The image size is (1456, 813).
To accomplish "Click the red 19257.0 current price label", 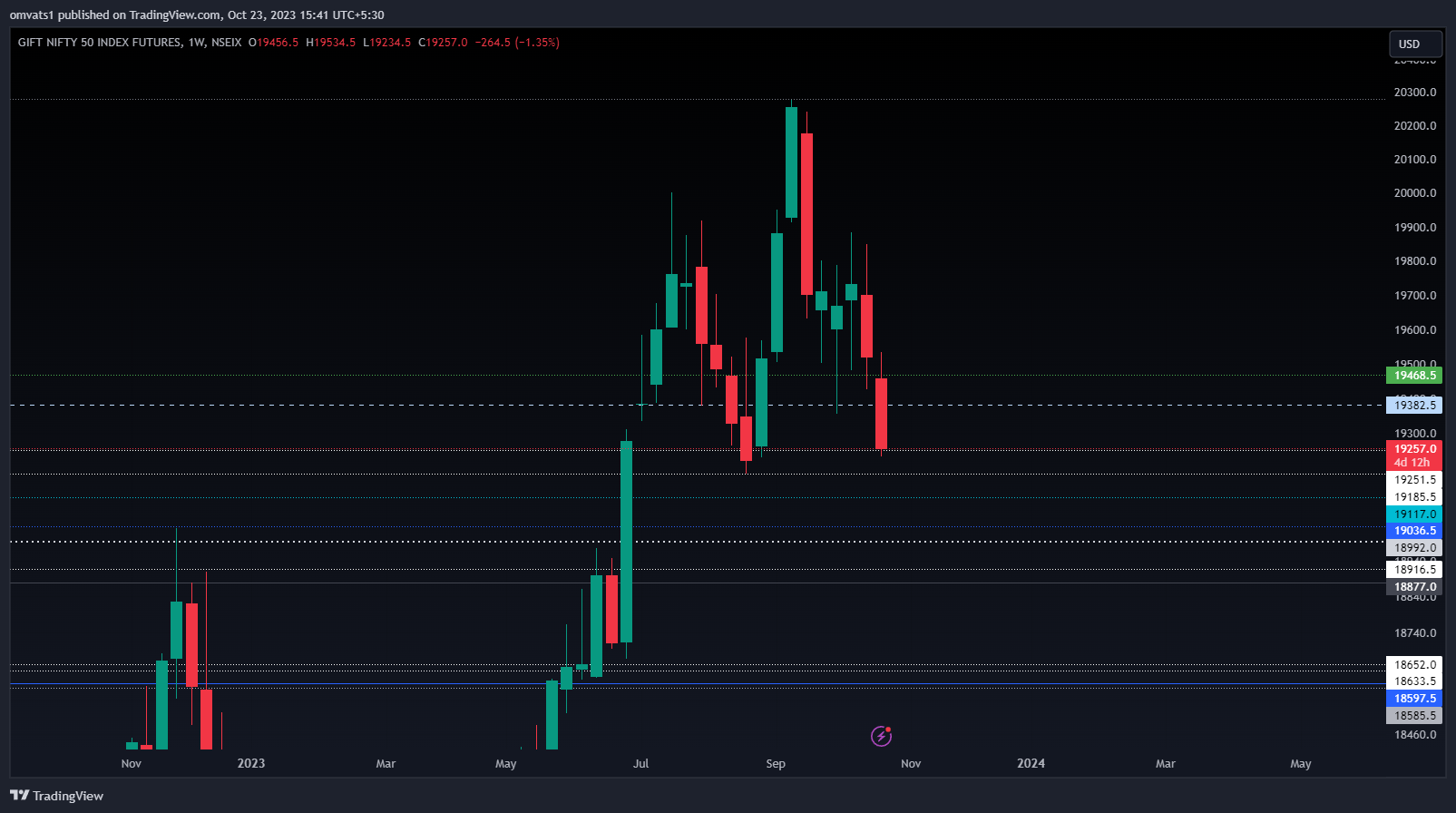I will (1414, 449).
